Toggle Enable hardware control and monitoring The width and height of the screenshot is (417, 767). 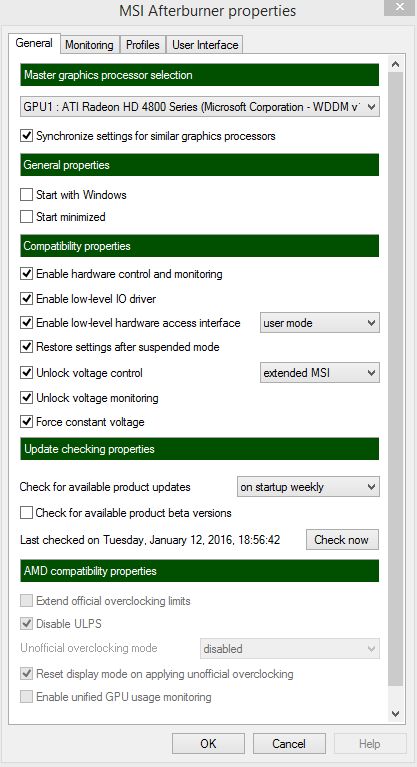[x=26, y=274]
